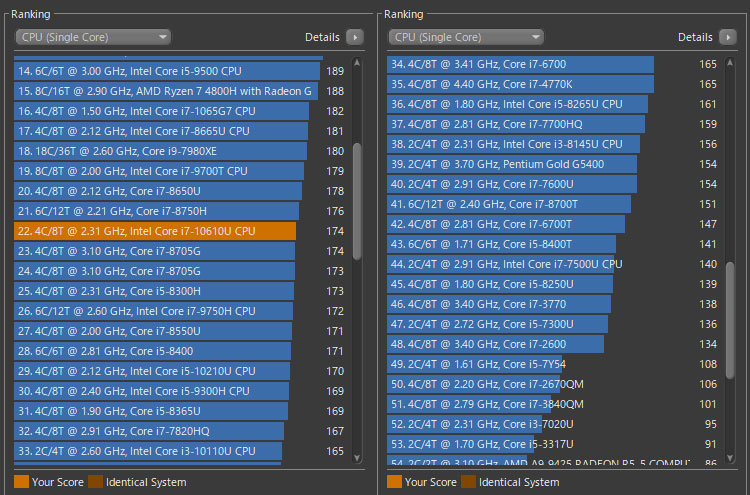750x495 pixels.
Task: Select row 50 Core i7-2670QM
Action: point(552,384)
